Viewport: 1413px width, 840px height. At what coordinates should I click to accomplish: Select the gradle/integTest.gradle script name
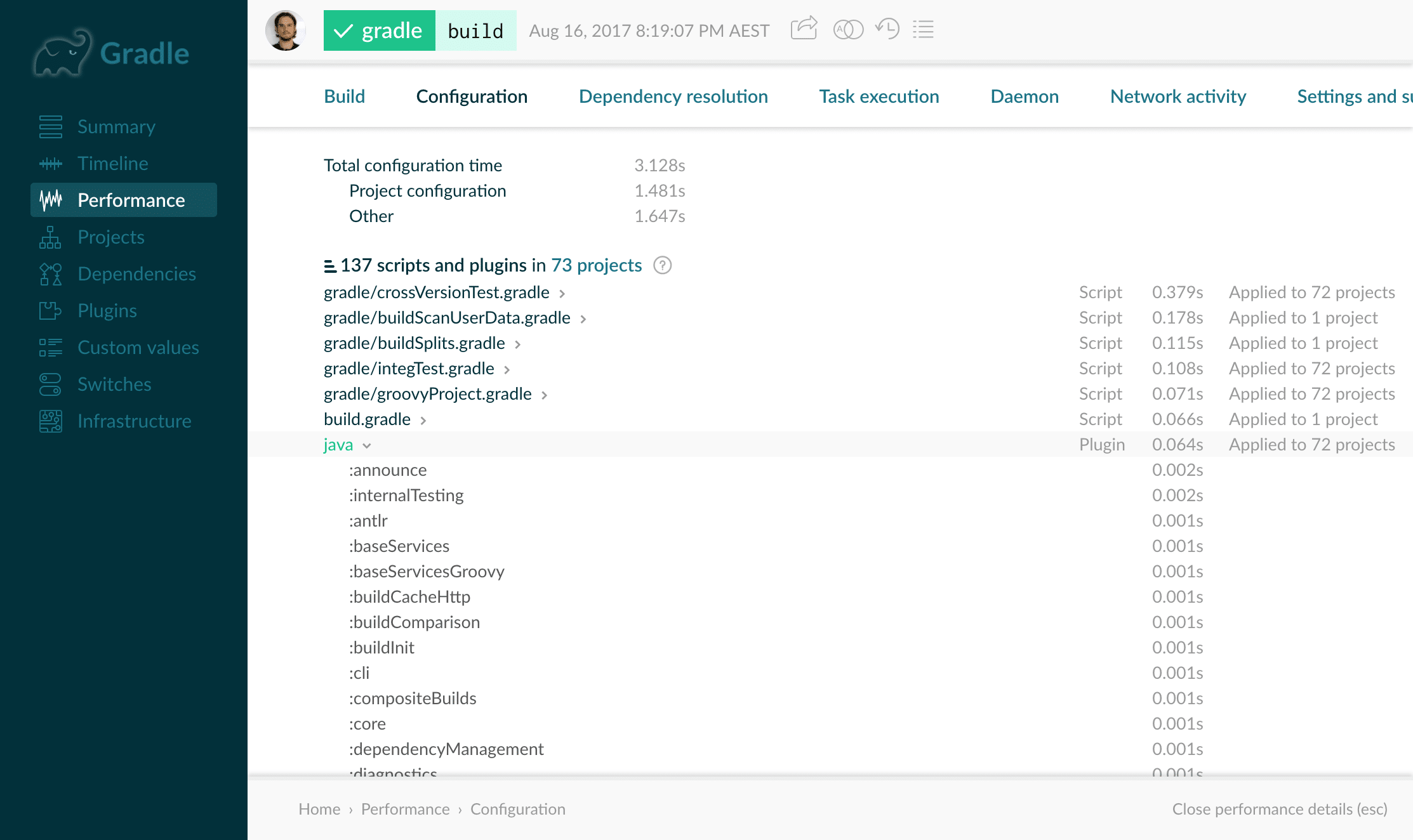[x=409, y=369]
